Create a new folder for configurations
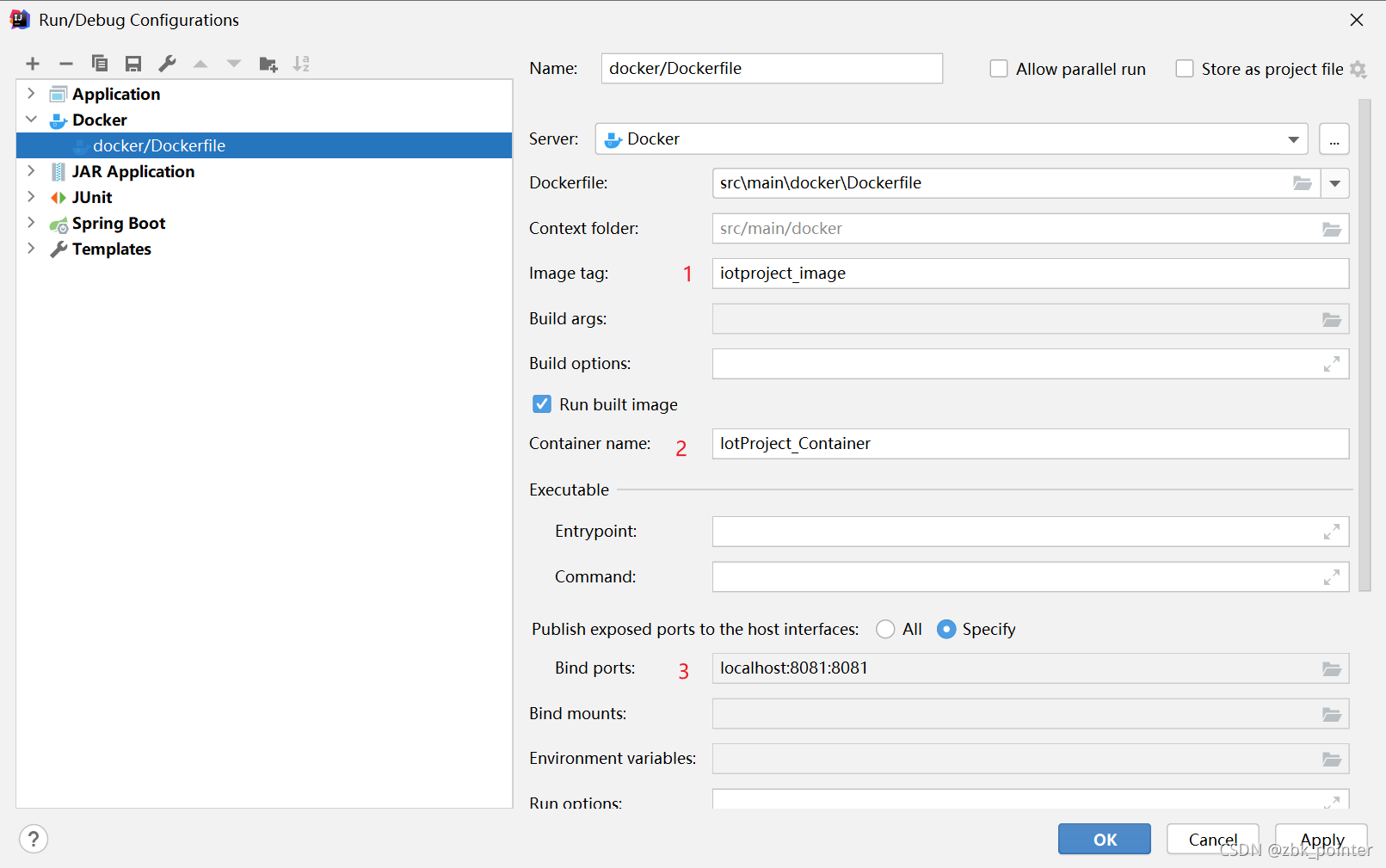The width and height of the screenshot is (1386, 868). (x=268, y=64)
